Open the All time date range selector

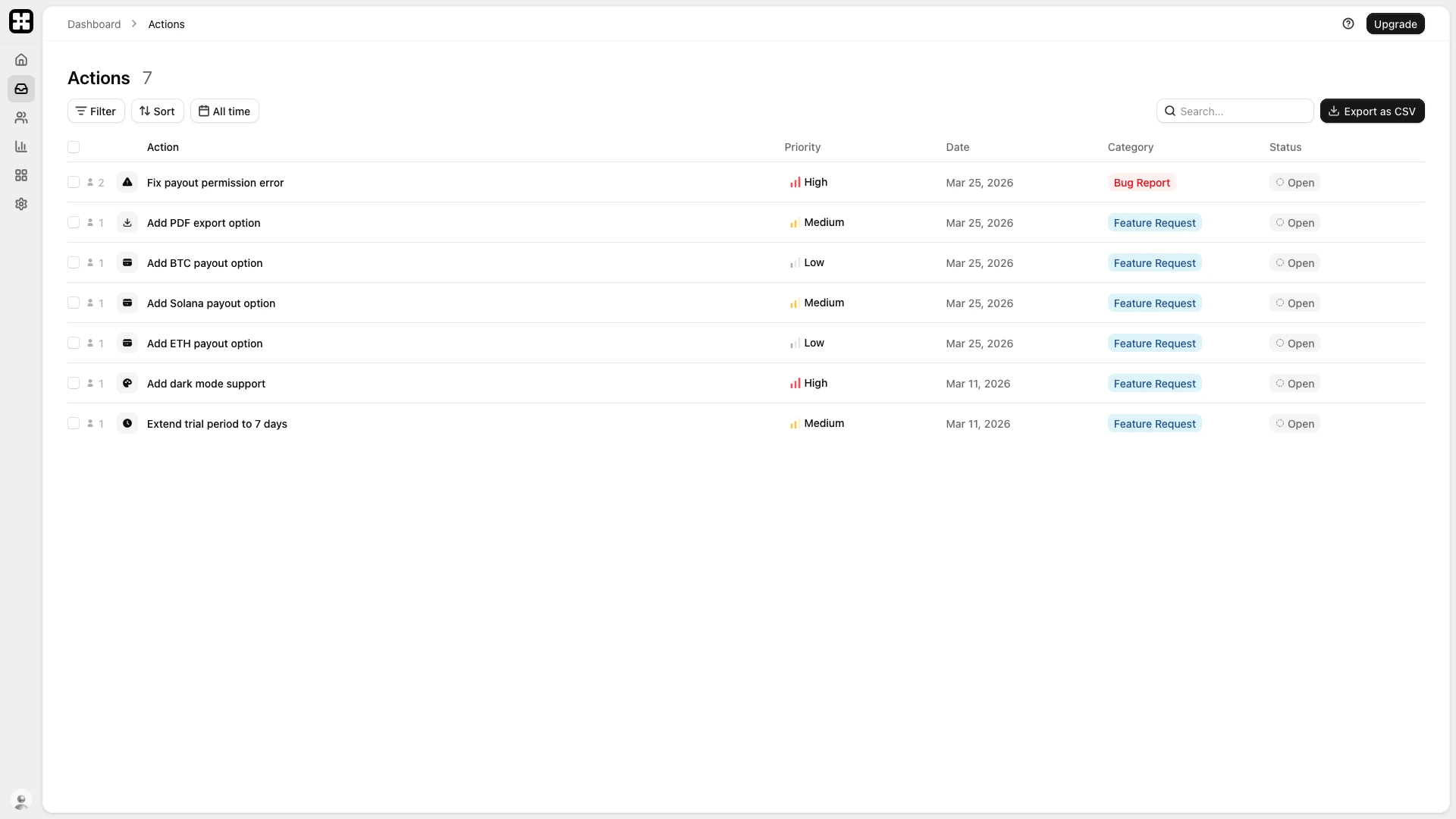224,111
